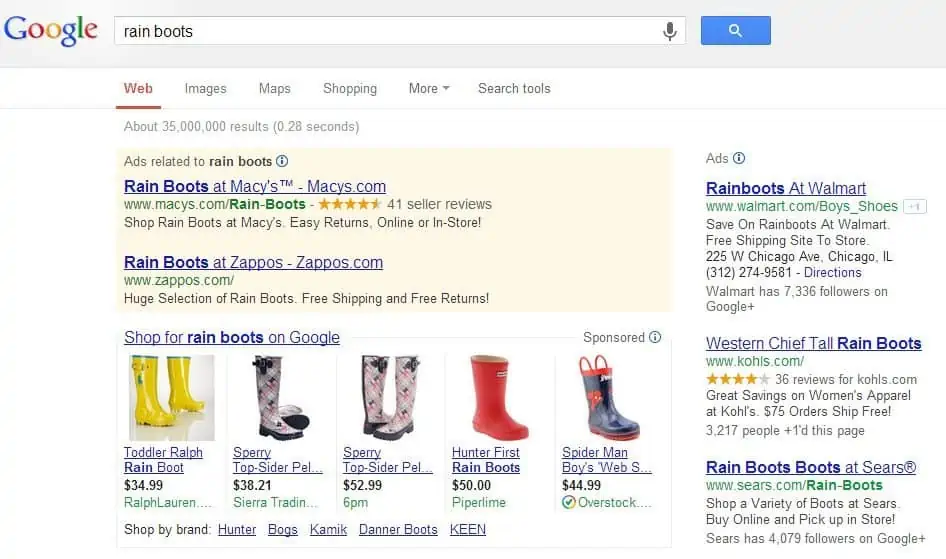
Task: Click the Hunter brand link
Action: coord(237,529)
